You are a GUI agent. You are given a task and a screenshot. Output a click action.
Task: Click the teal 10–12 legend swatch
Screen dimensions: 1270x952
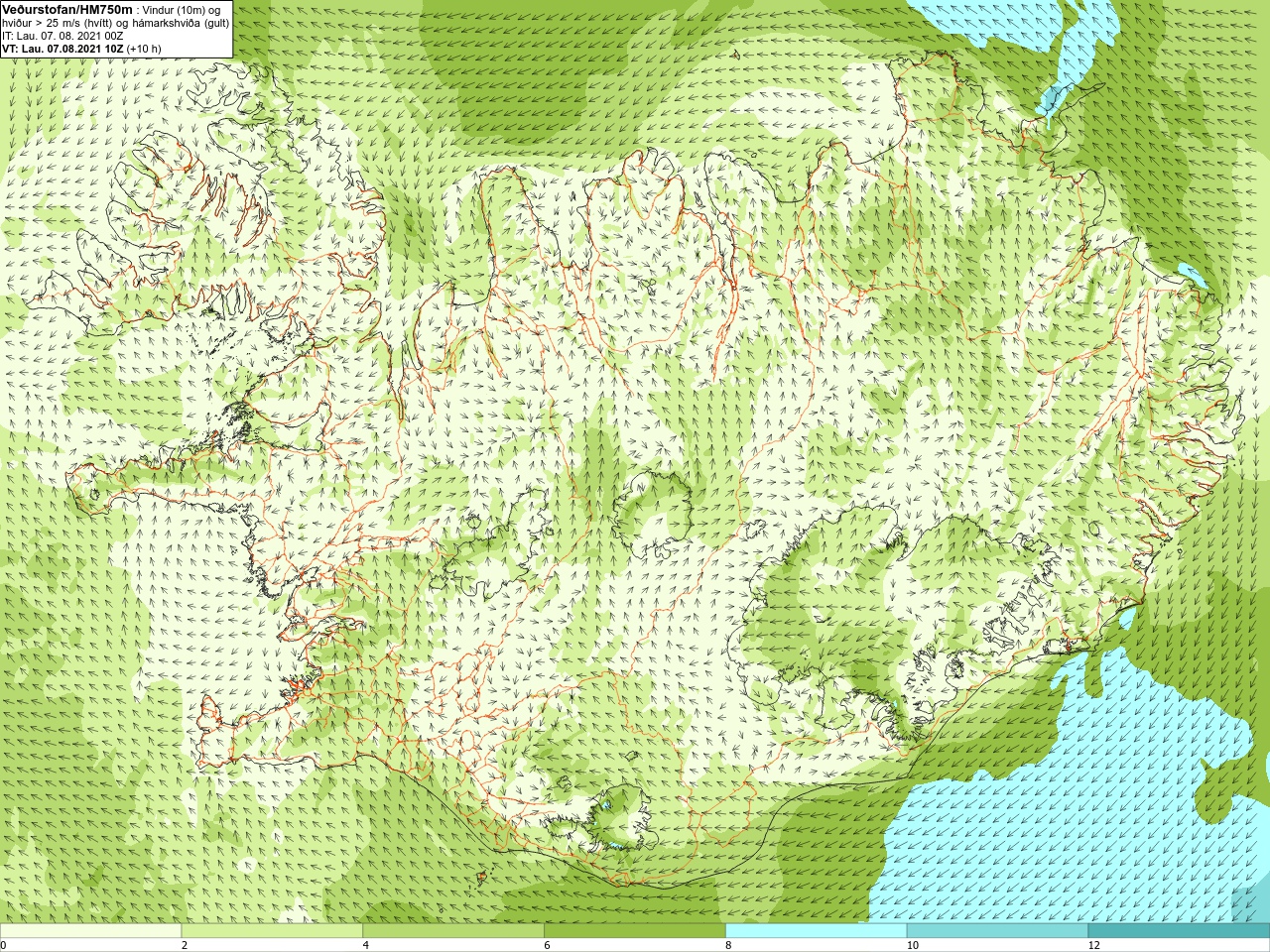[x=997, y=931]
